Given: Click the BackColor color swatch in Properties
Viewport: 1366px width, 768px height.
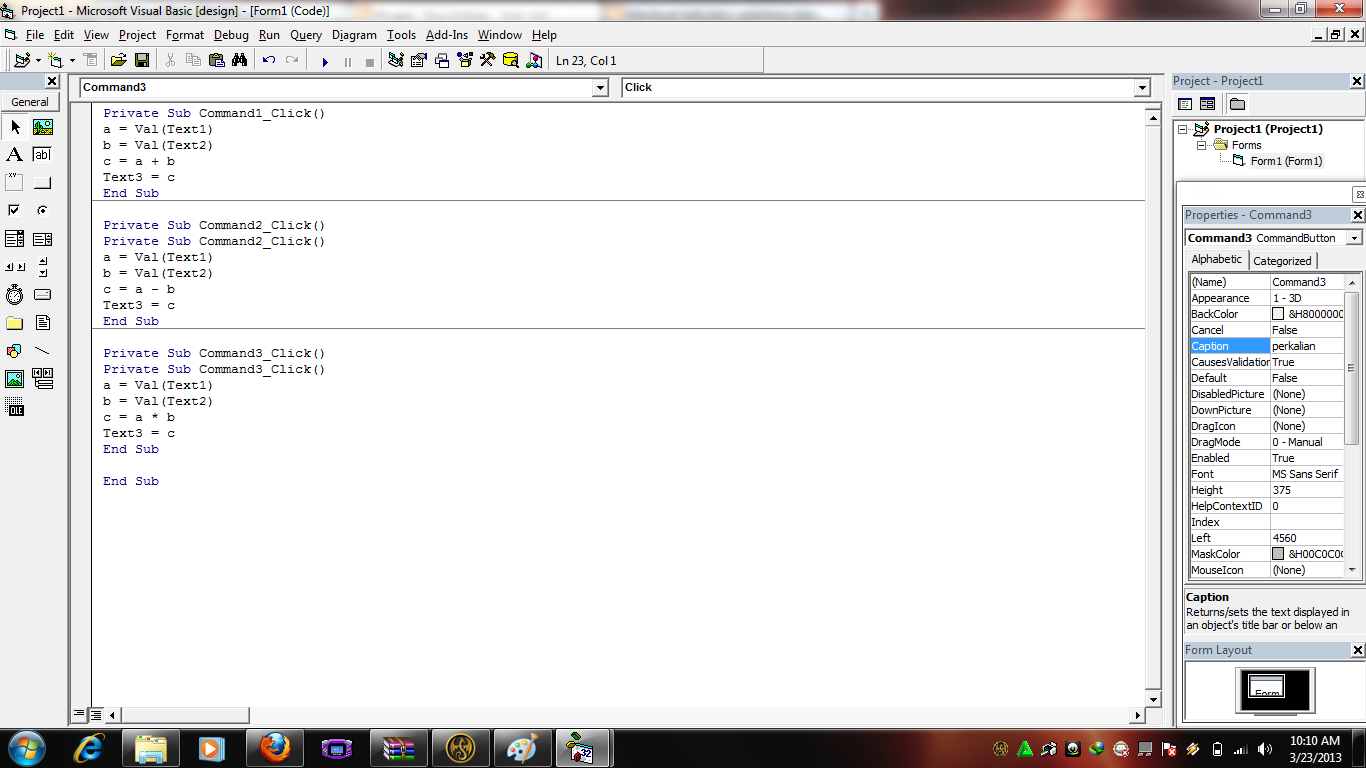Looking at the screenshot, I should [1278, 314].
